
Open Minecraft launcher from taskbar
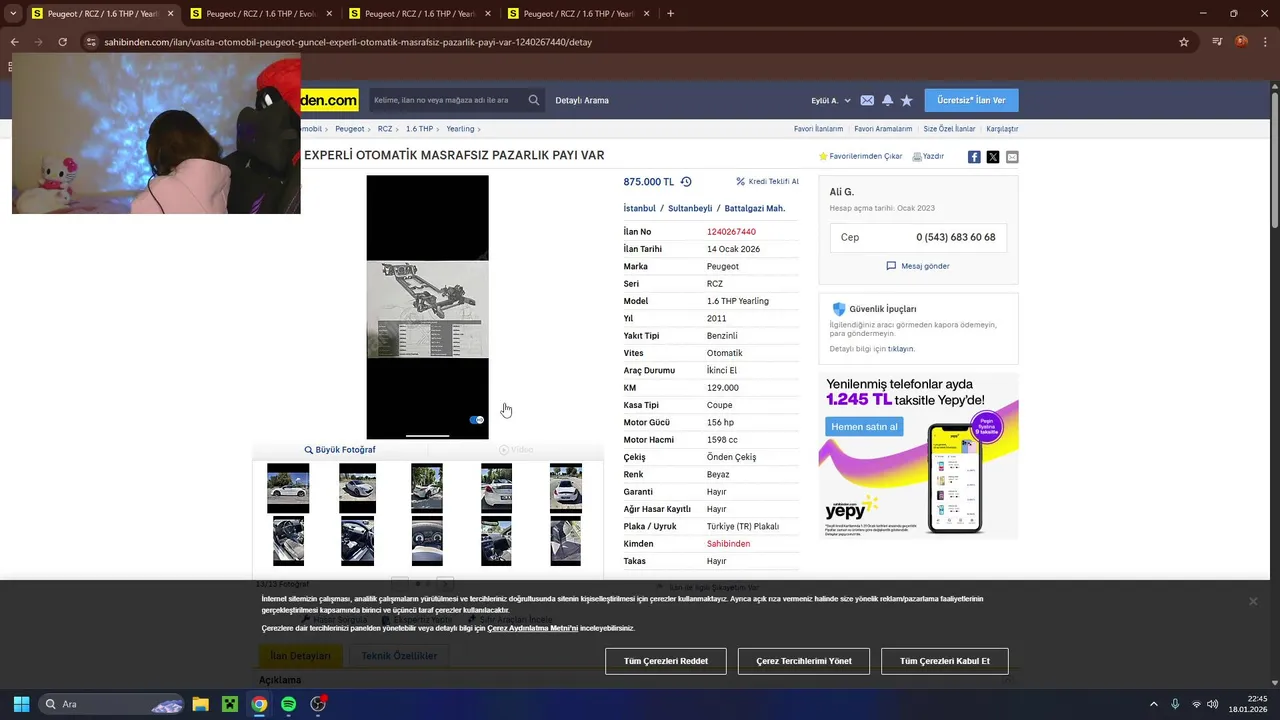(230, 704)
